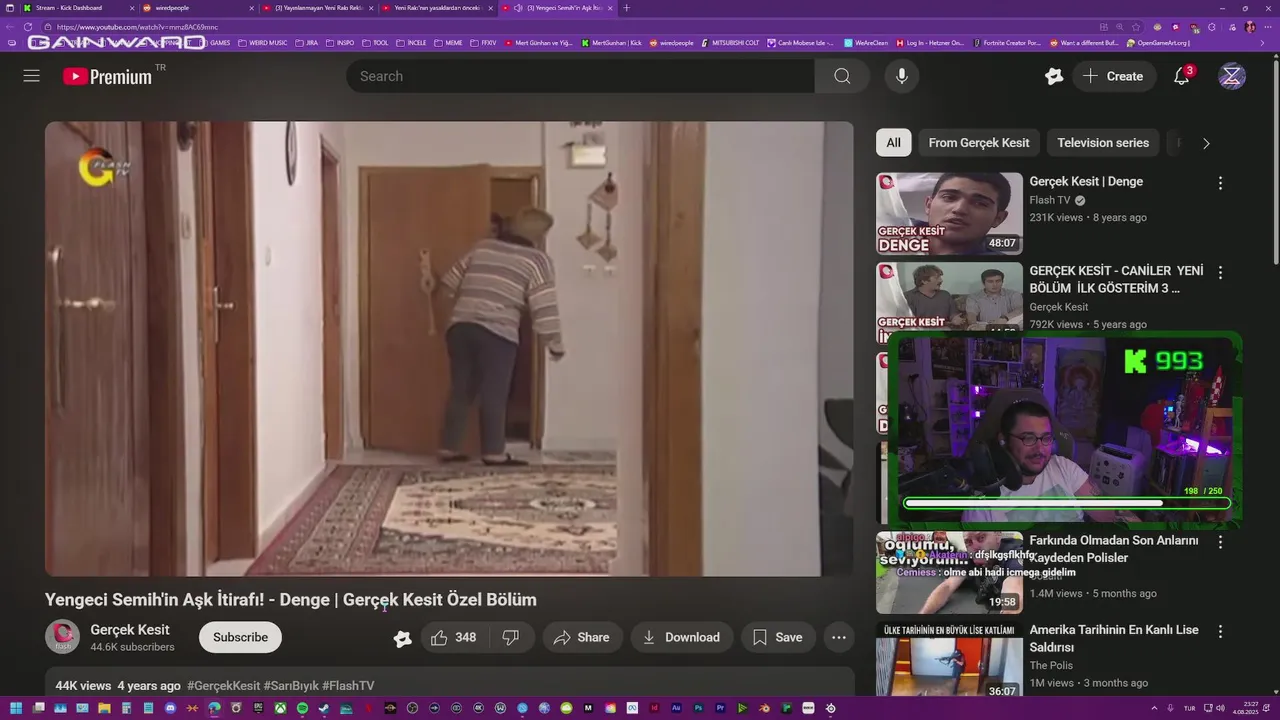Open options for Amerika Tarihinin En Kanlı video
The image size is (1280, 720).
(1220, 632)
